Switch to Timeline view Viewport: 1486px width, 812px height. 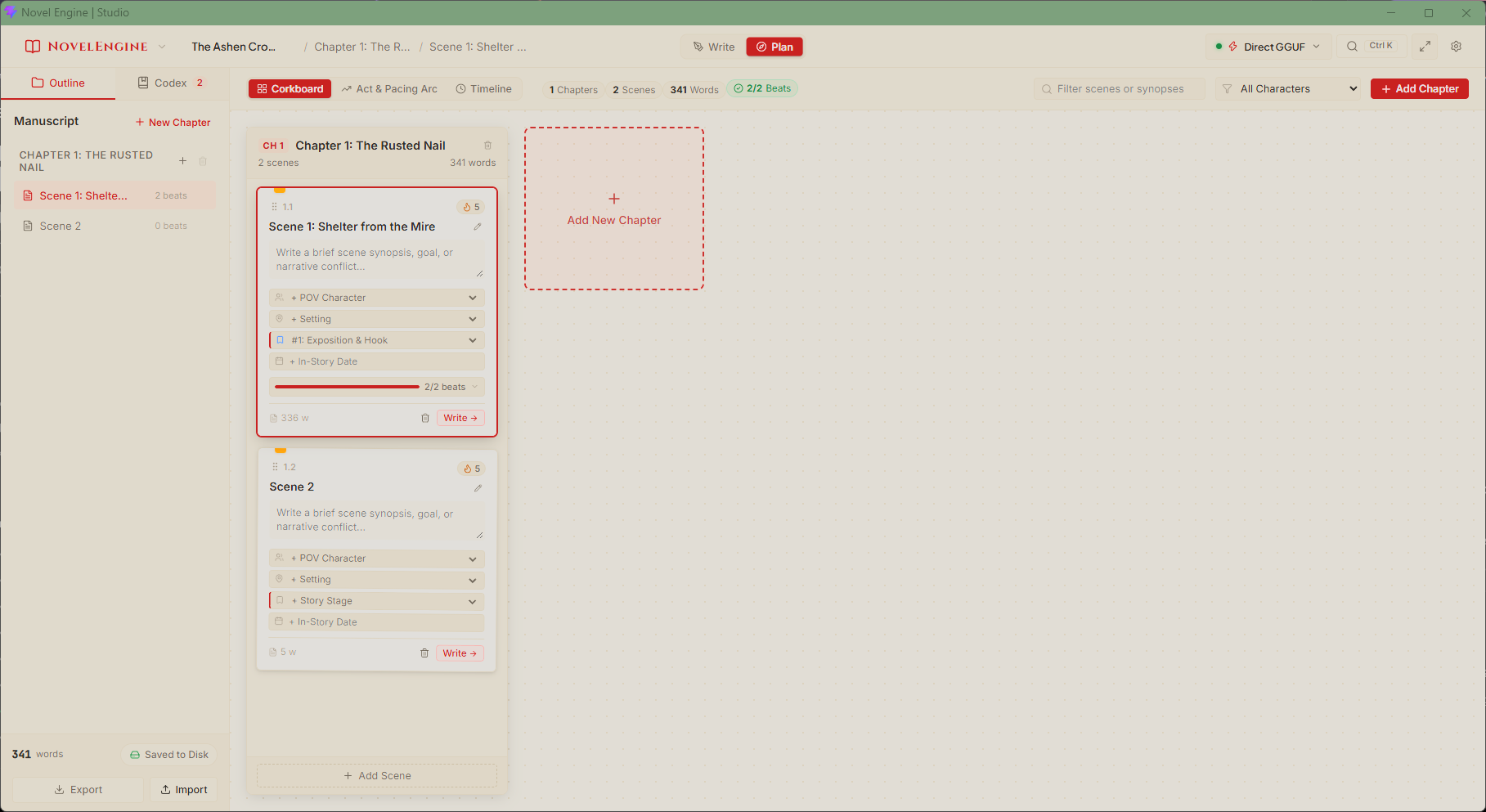[483, 89]
